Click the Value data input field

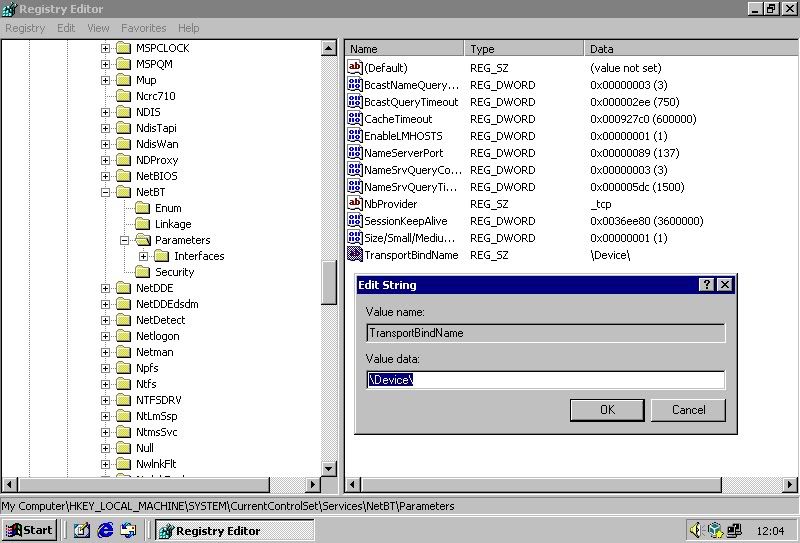coord(545,380)
